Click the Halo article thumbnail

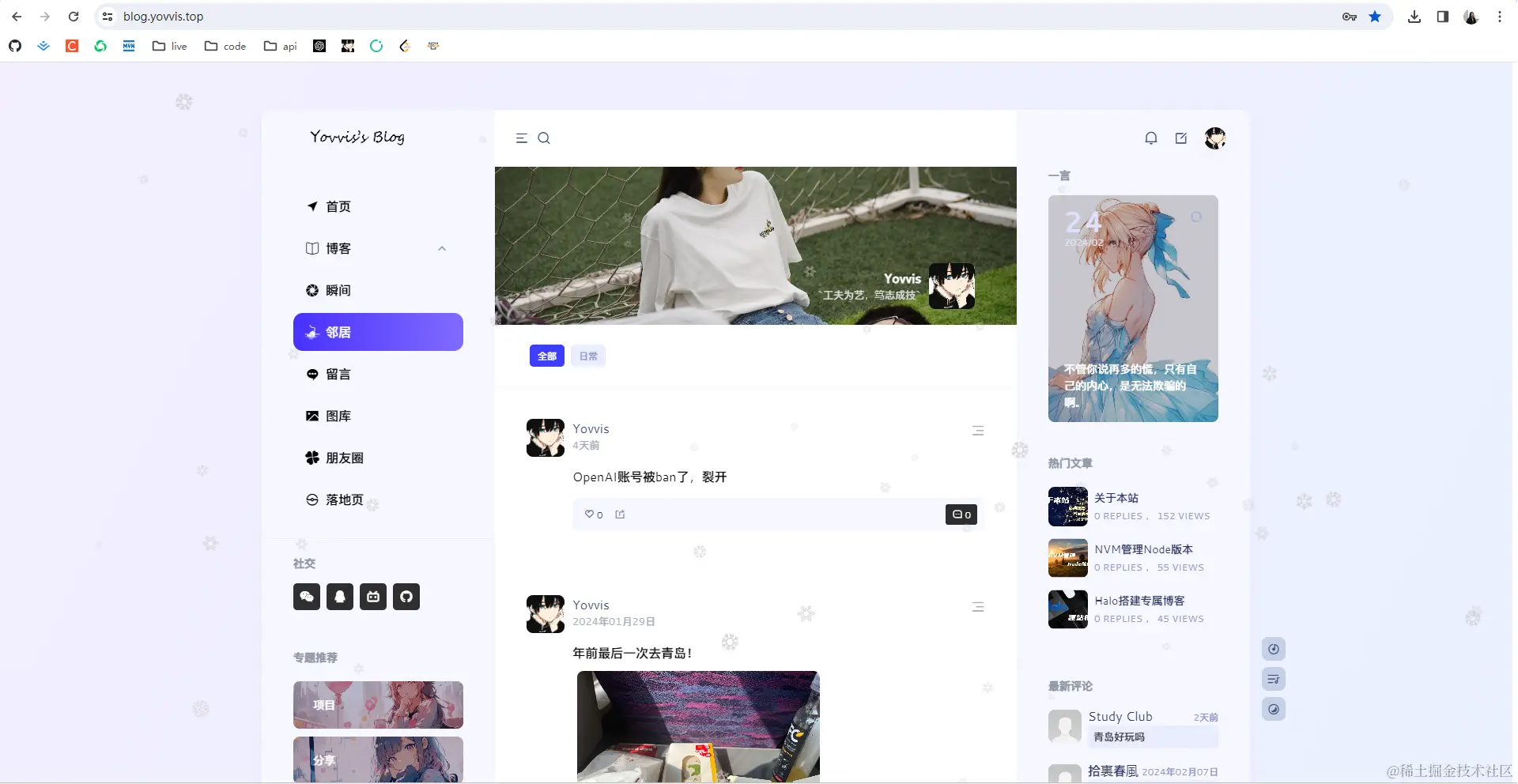[1068, 609]
